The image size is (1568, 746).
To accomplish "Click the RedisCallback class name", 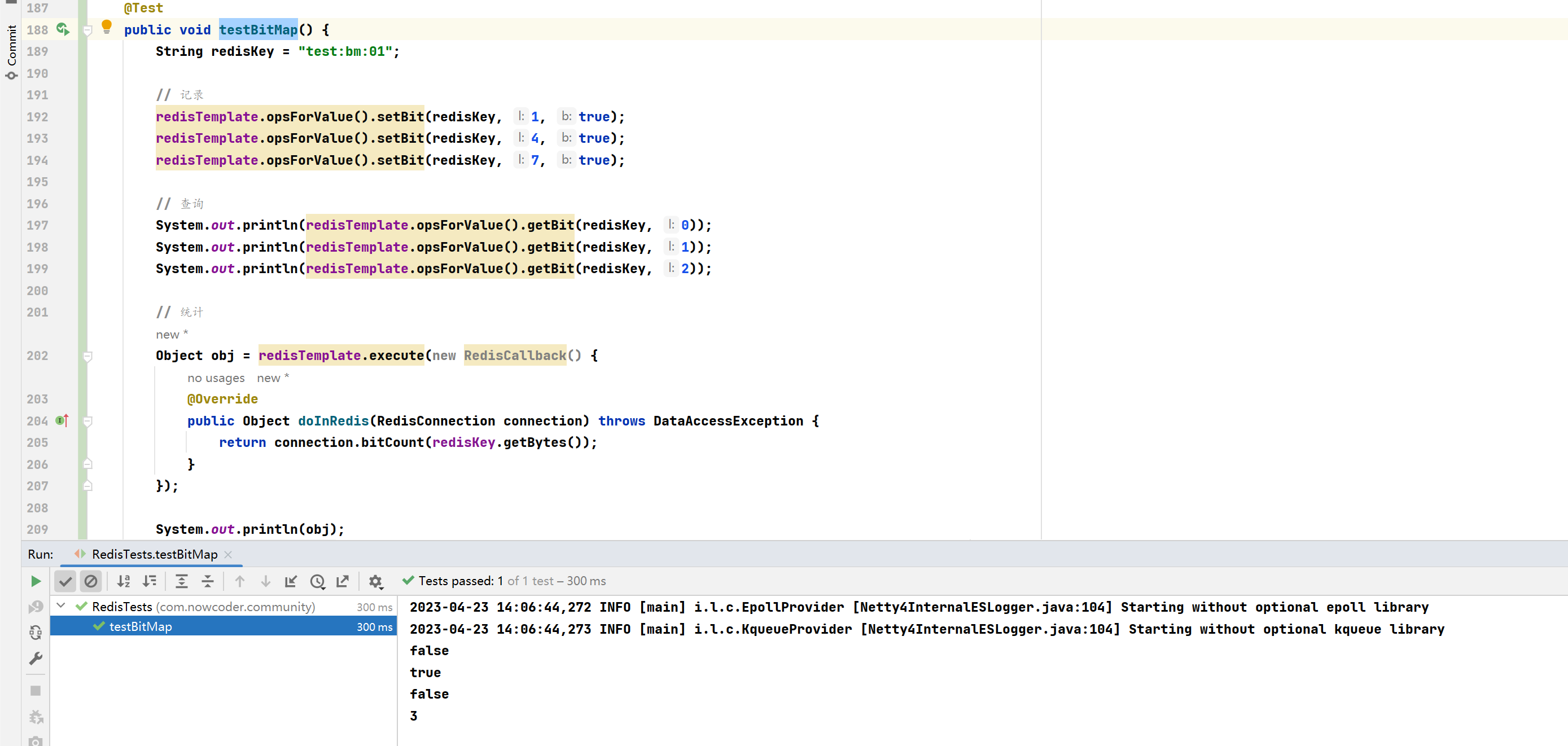I will coord(515,356).
